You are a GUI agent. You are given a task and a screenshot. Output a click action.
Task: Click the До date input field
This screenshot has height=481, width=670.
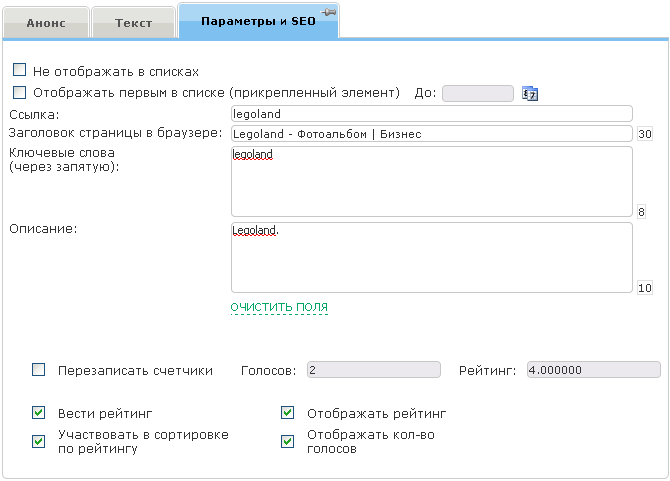pos(477,93)
